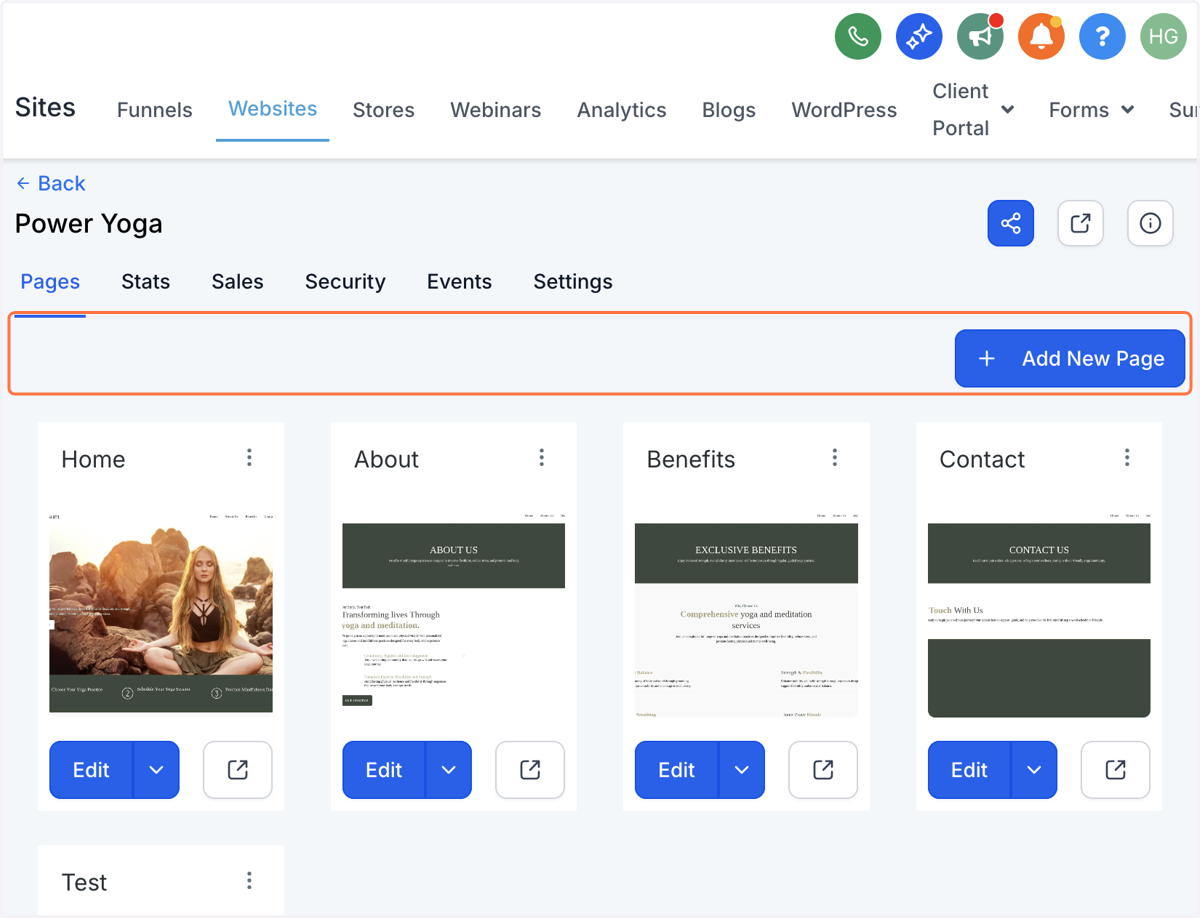This screenshot has height=918, width=1200.
Task: Switch to the Sales tab
Action: click(238, 282)
